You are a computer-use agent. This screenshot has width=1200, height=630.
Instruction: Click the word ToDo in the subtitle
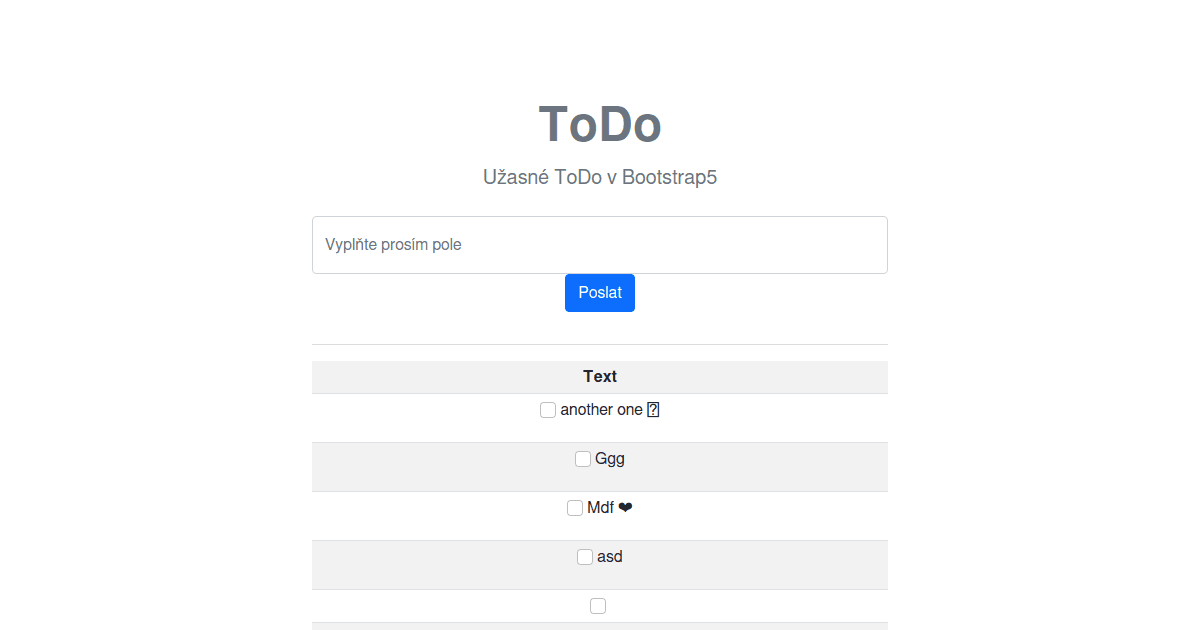(x=575, y=178)
